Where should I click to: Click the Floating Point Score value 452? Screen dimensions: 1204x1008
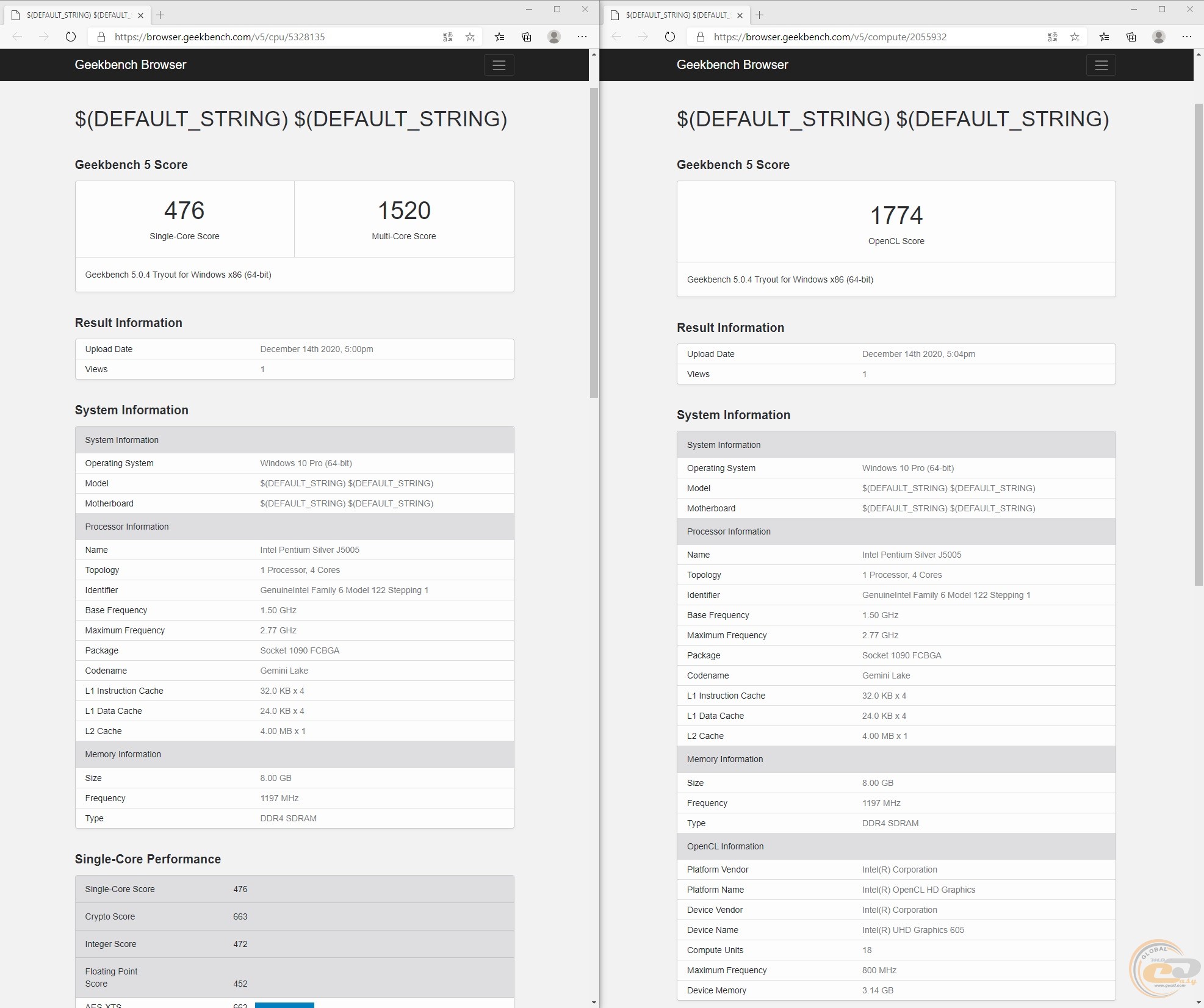[x=240, y=984]
